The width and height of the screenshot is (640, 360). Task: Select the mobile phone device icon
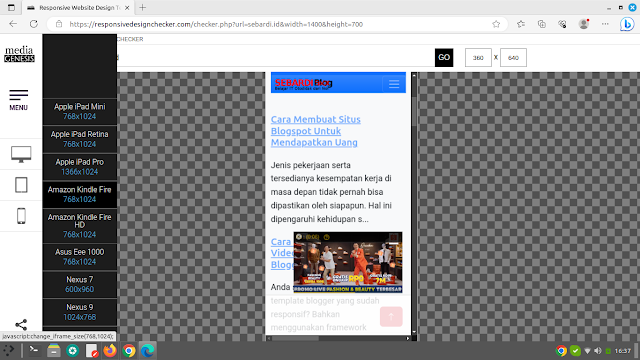point(21,216)
